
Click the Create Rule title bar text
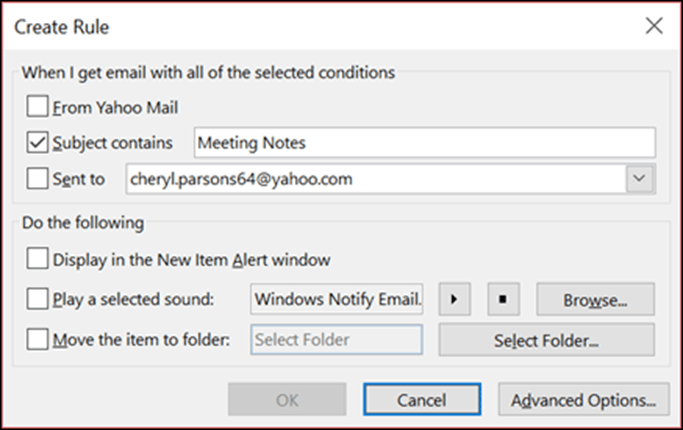point(61,27)
